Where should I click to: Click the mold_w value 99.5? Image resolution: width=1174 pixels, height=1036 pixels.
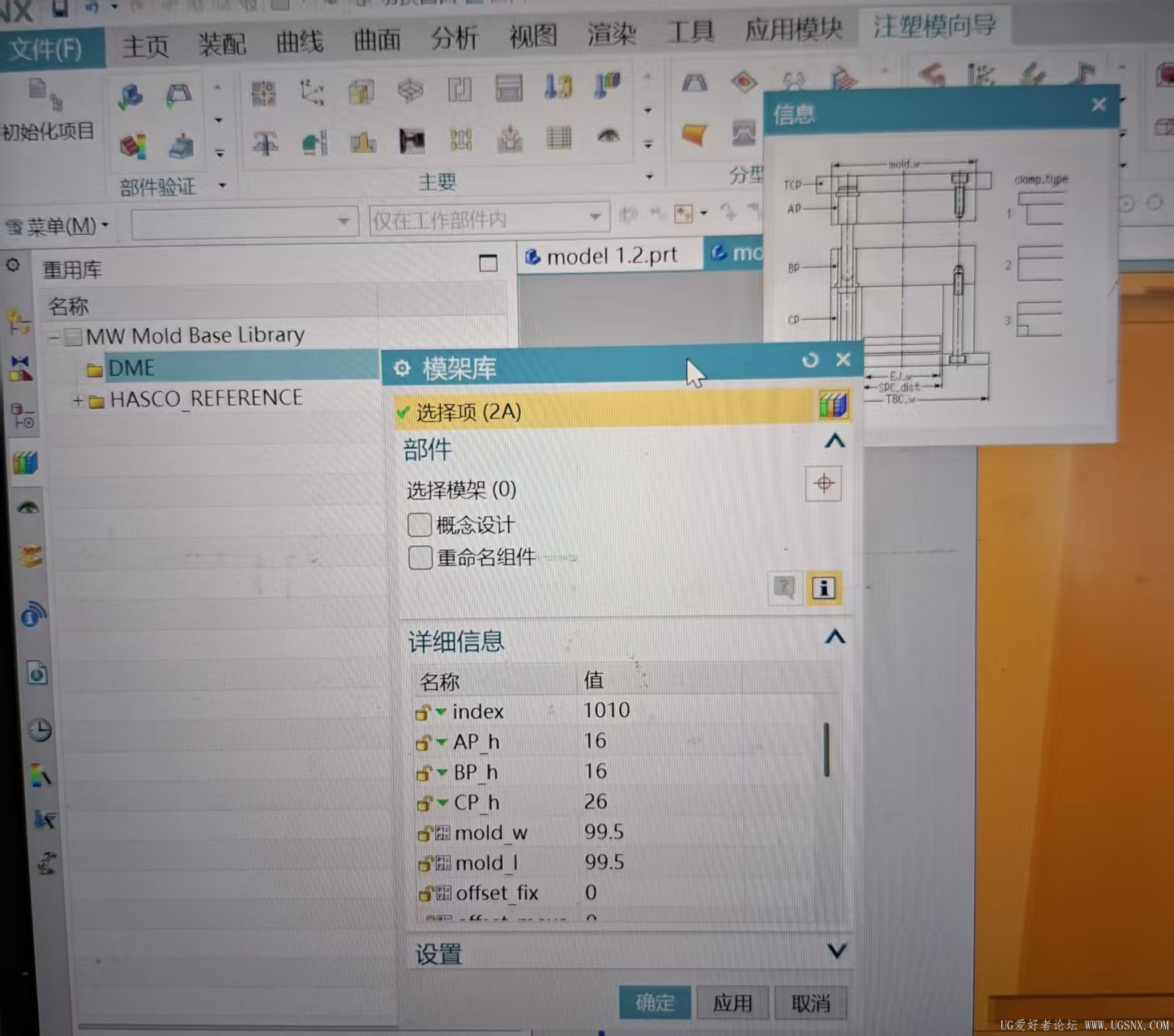click(x=604, y=832)
